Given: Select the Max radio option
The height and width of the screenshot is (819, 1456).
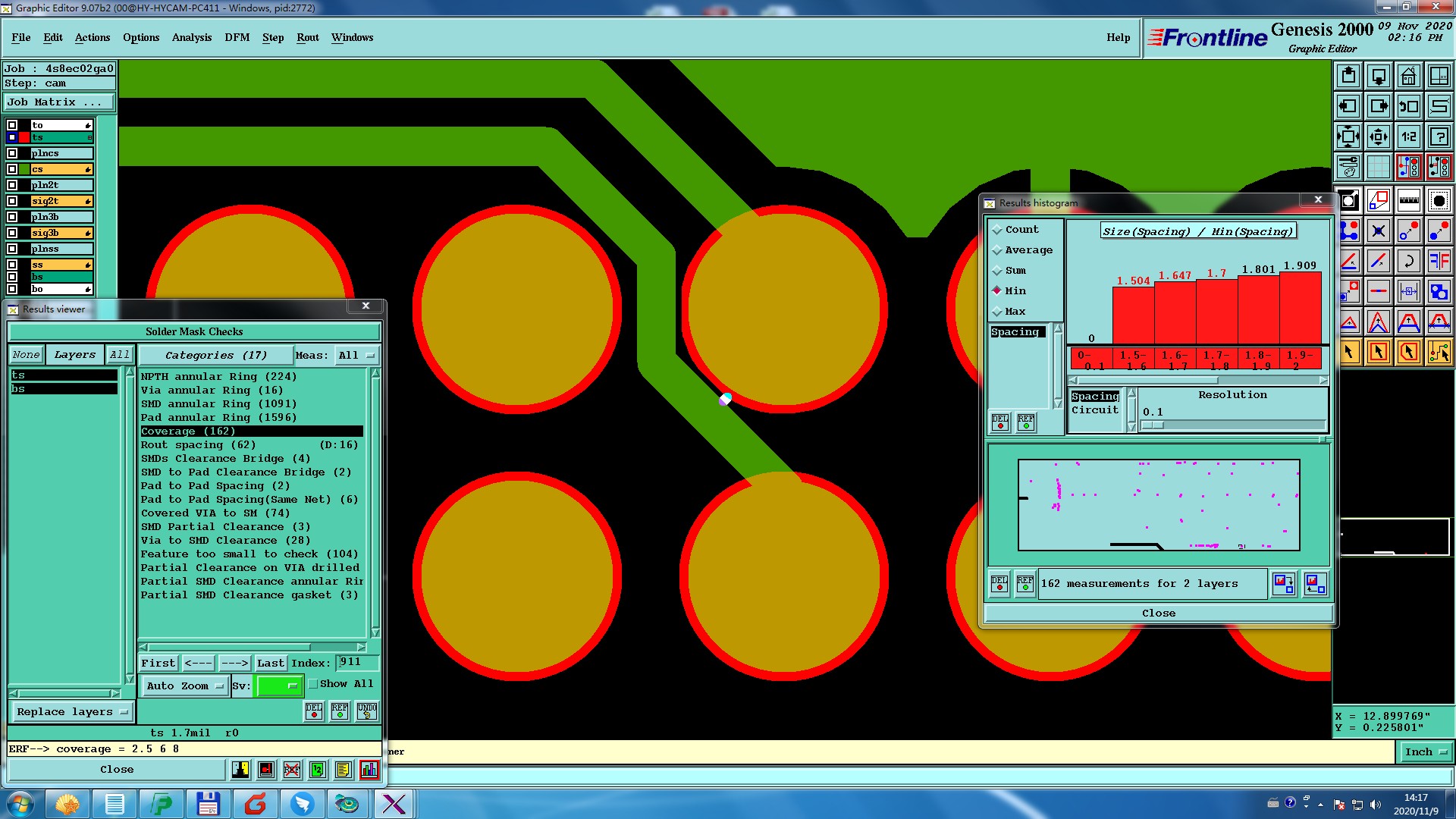Looking at the screenshot, I should (997, 312).
